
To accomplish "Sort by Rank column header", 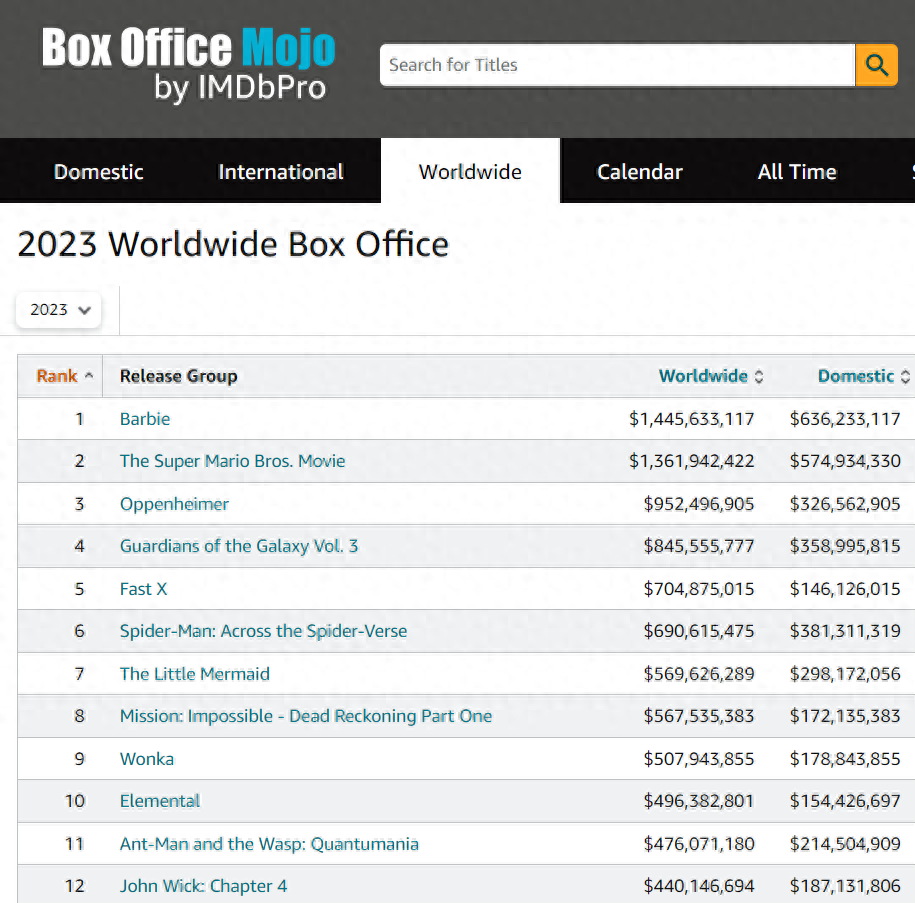I will click(x=58, y=376).
